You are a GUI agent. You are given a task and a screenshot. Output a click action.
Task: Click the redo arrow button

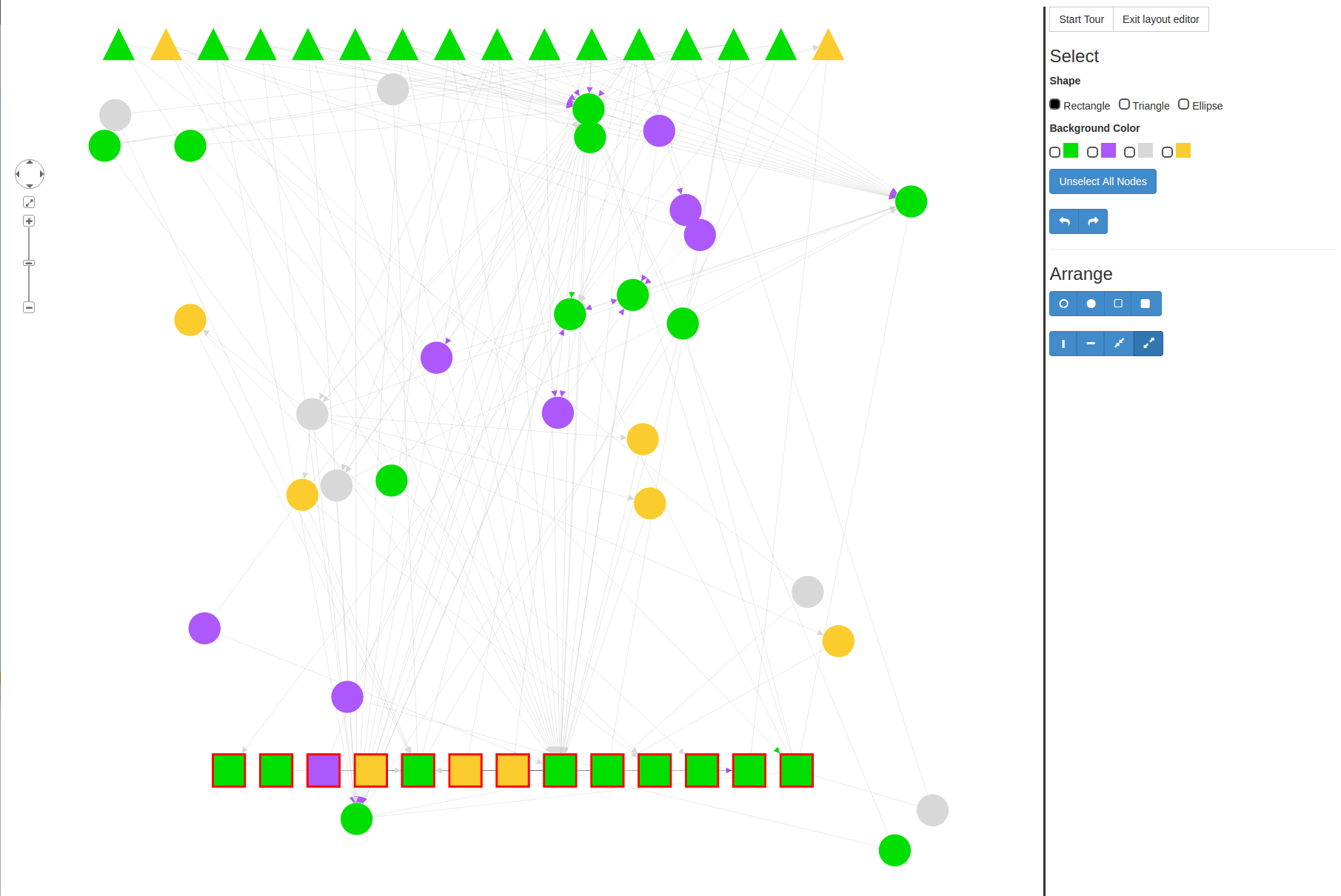(1093, 221)
